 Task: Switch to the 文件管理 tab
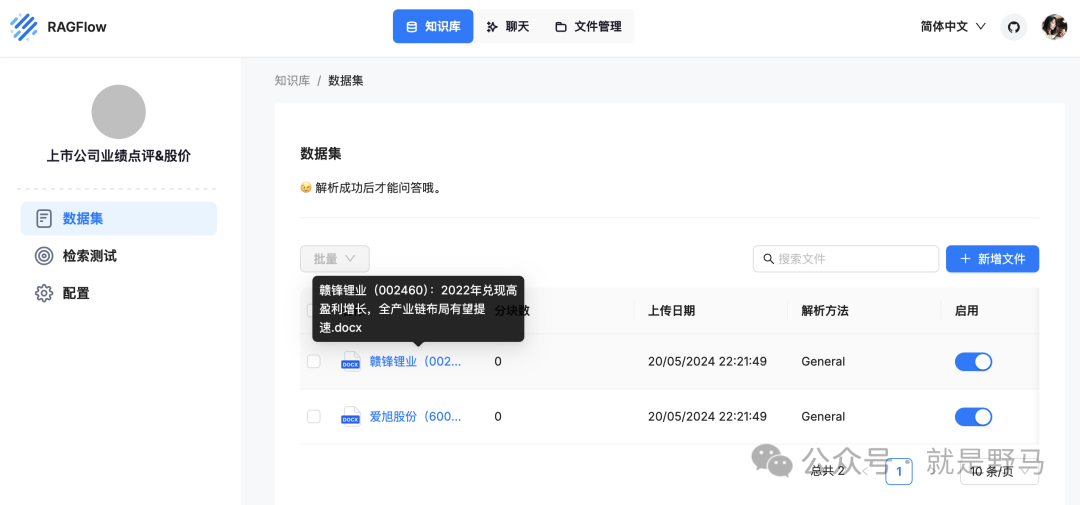point(588,27)
